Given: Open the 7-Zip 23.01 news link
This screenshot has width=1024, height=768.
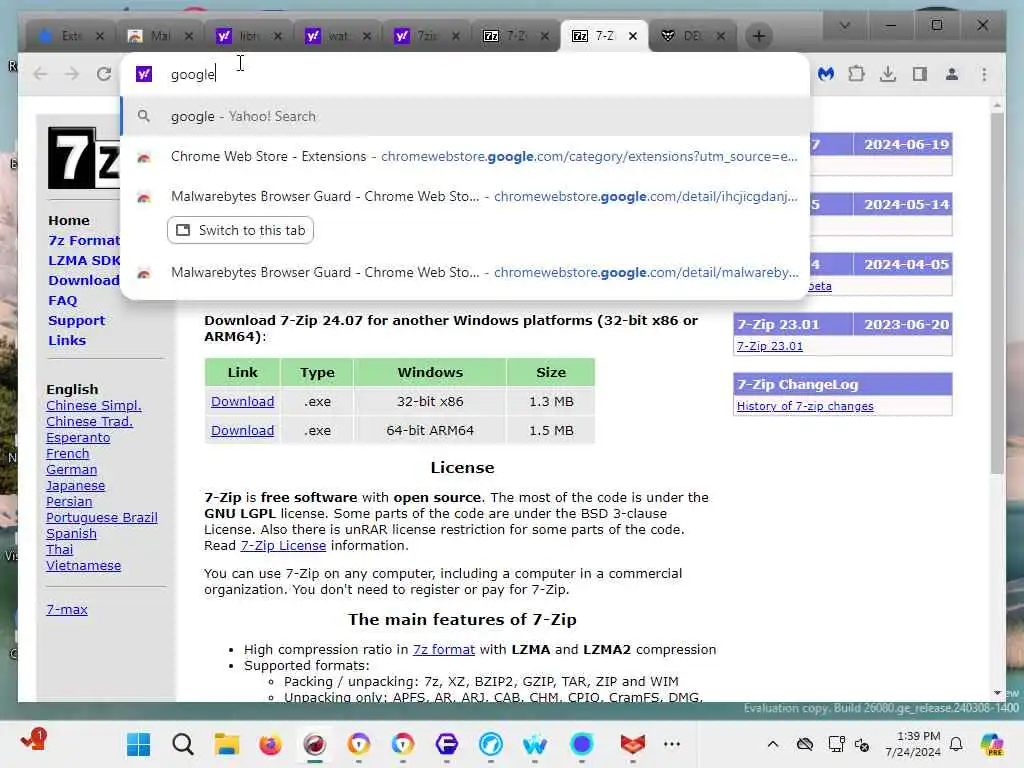Looking at the screenshot, I should point(769,346).
